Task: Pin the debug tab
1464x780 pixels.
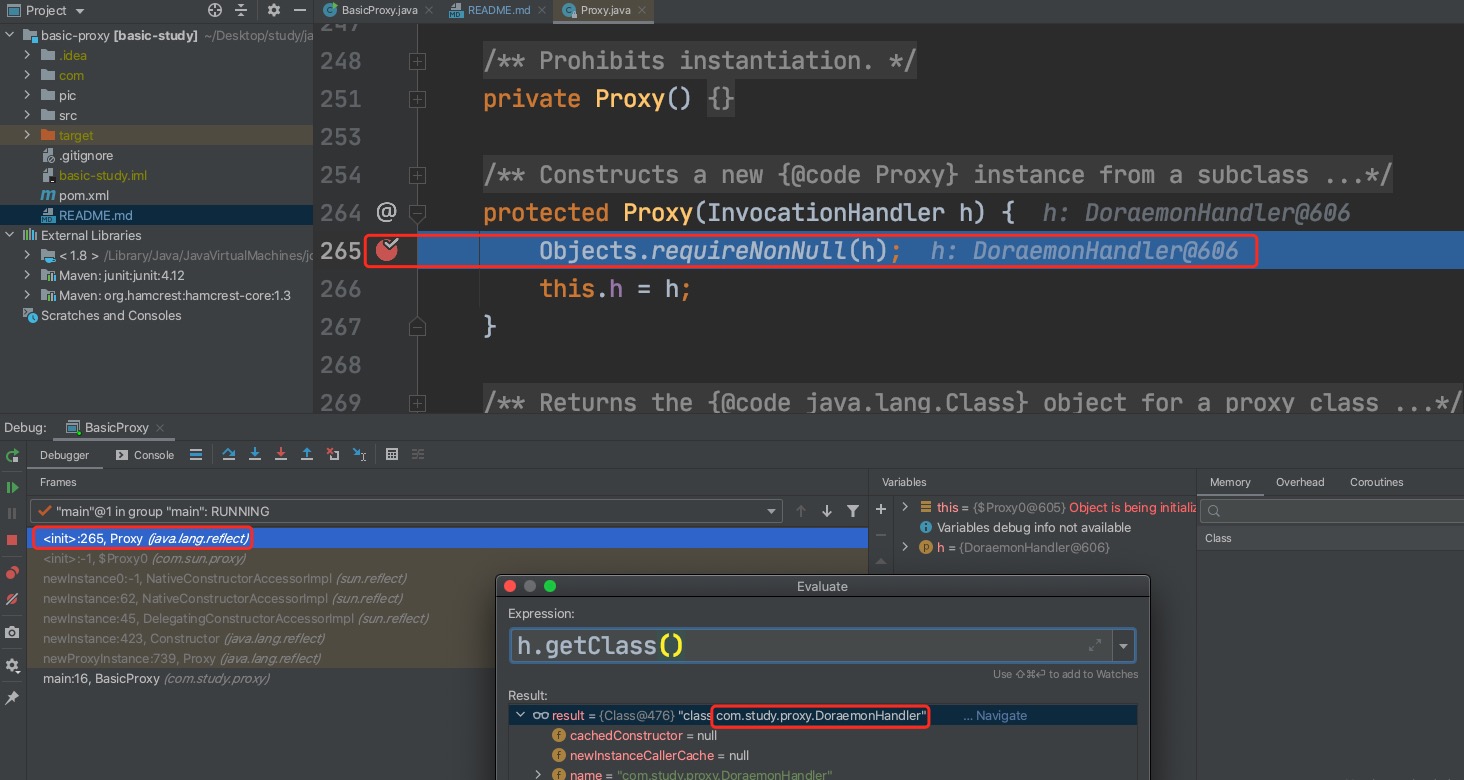Action: [12, 698]
